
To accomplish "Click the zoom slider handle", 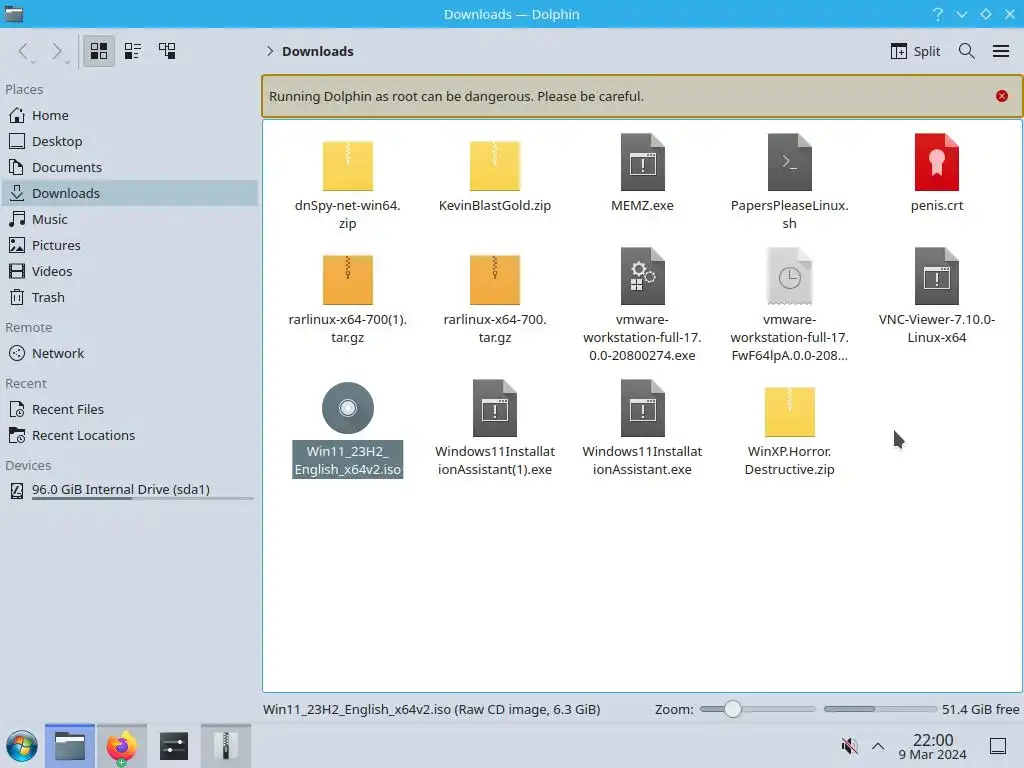I will (733, 709).
